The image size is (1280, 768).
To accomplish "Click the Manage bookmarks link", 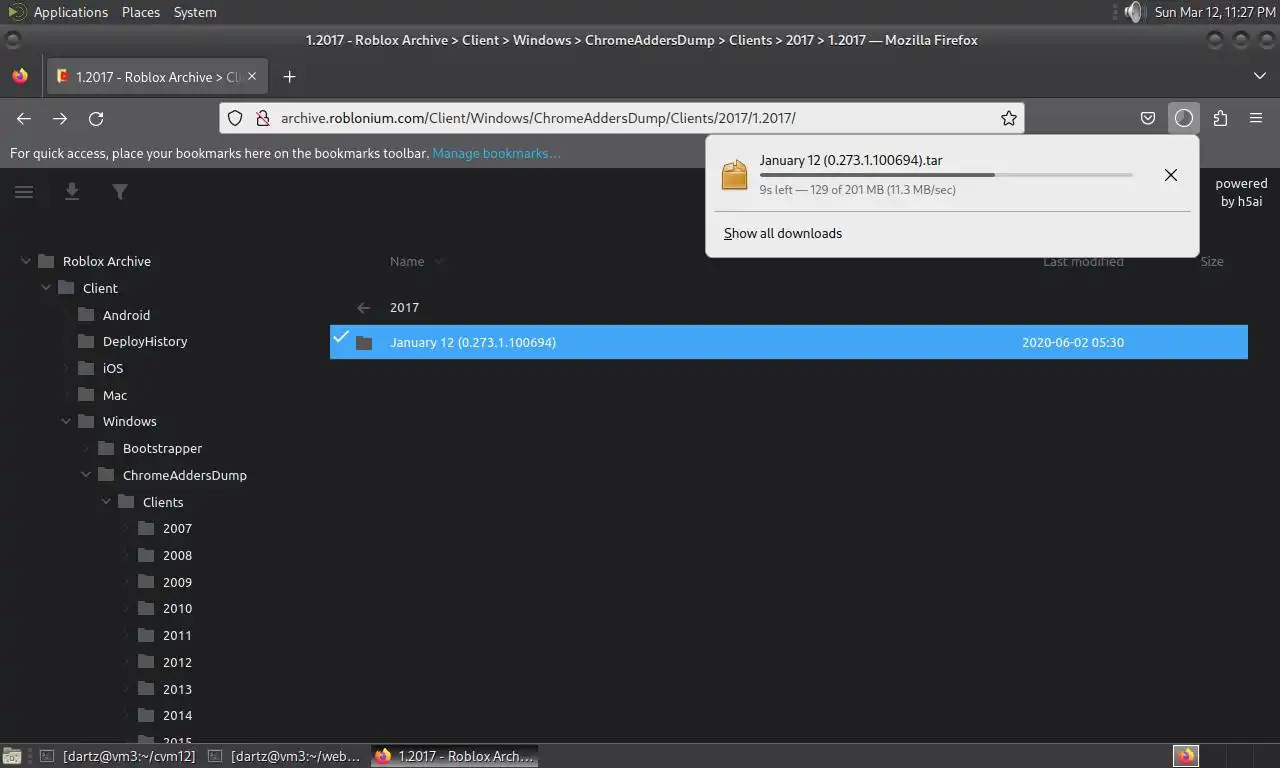I will point(496,153).
